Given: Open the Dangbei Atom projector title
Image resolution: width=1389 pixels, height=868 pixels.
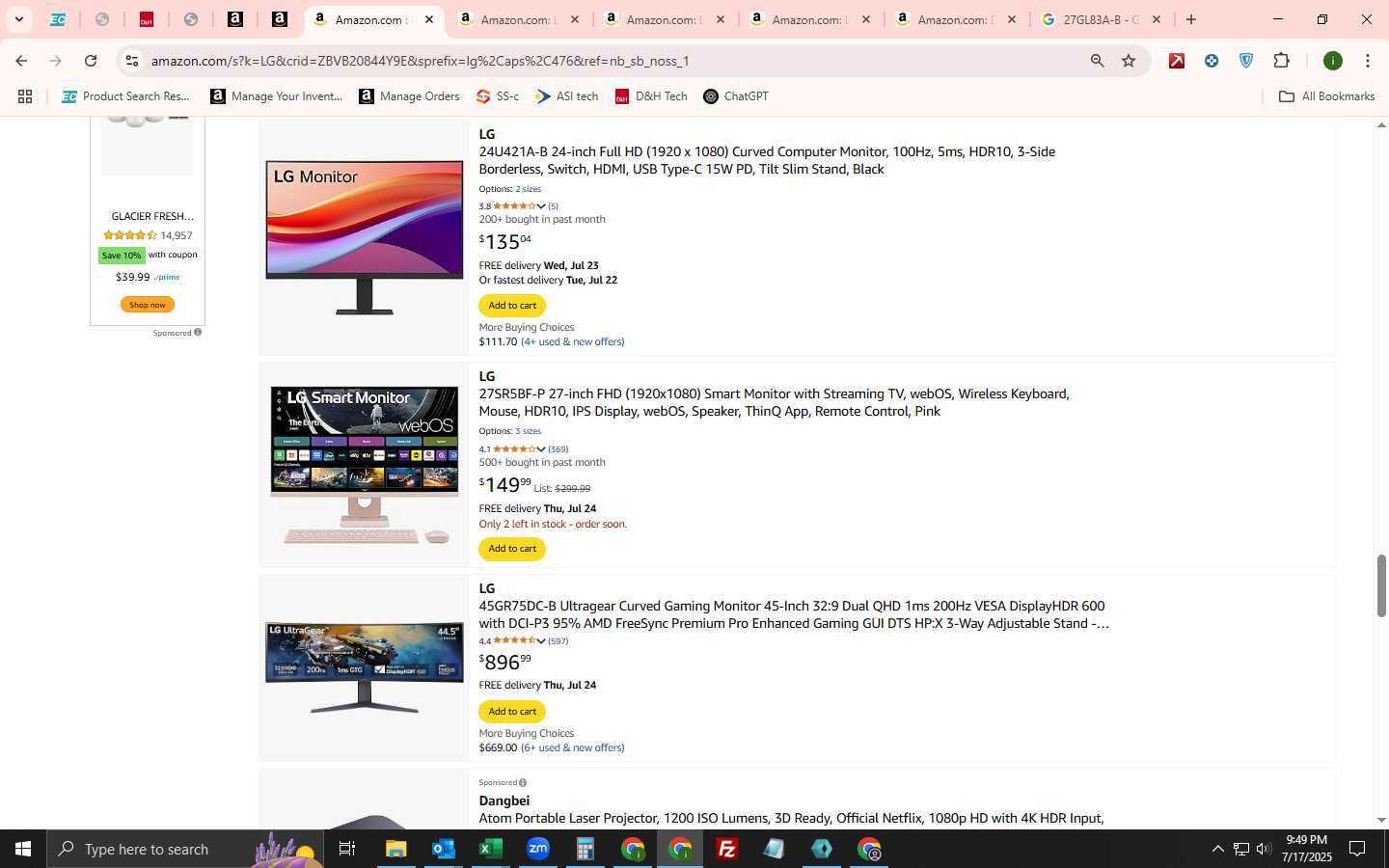Looking at the screenshot, I should [x=791, y=818].
